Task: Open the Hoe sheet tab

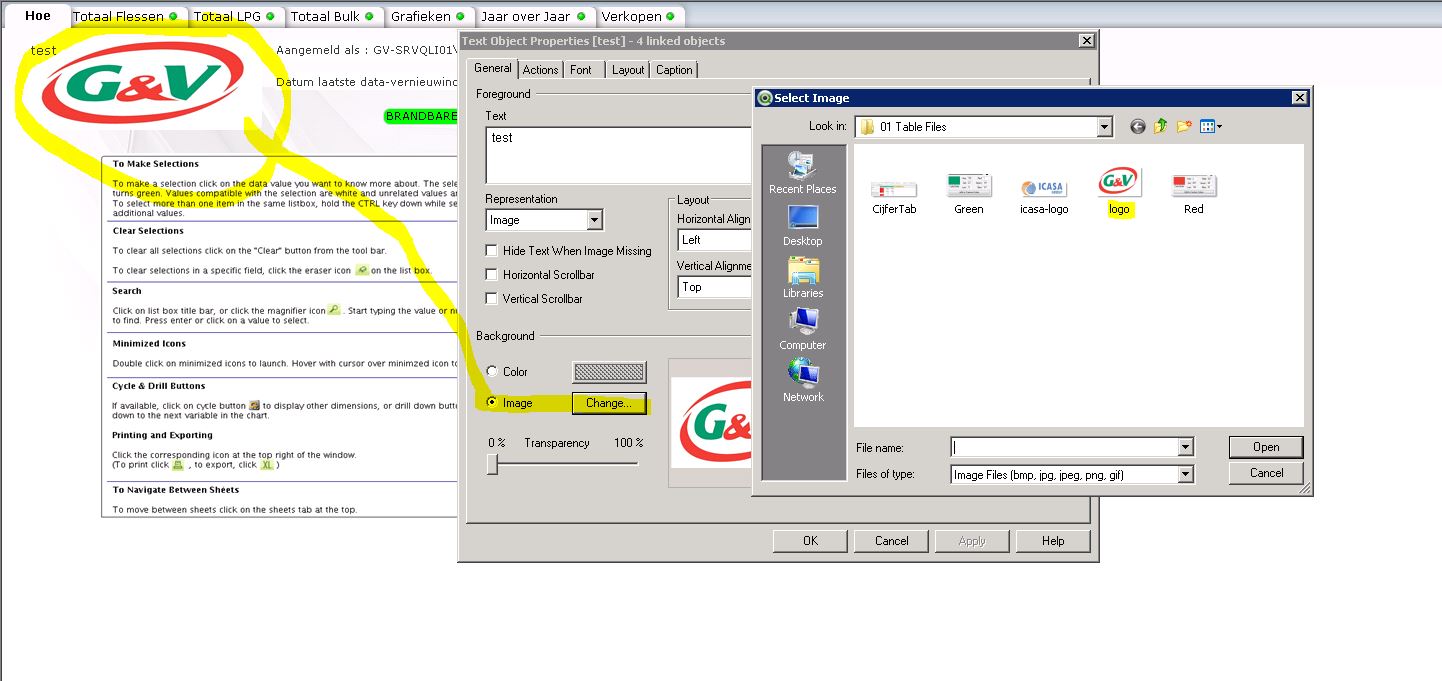Action: (38, 15)
